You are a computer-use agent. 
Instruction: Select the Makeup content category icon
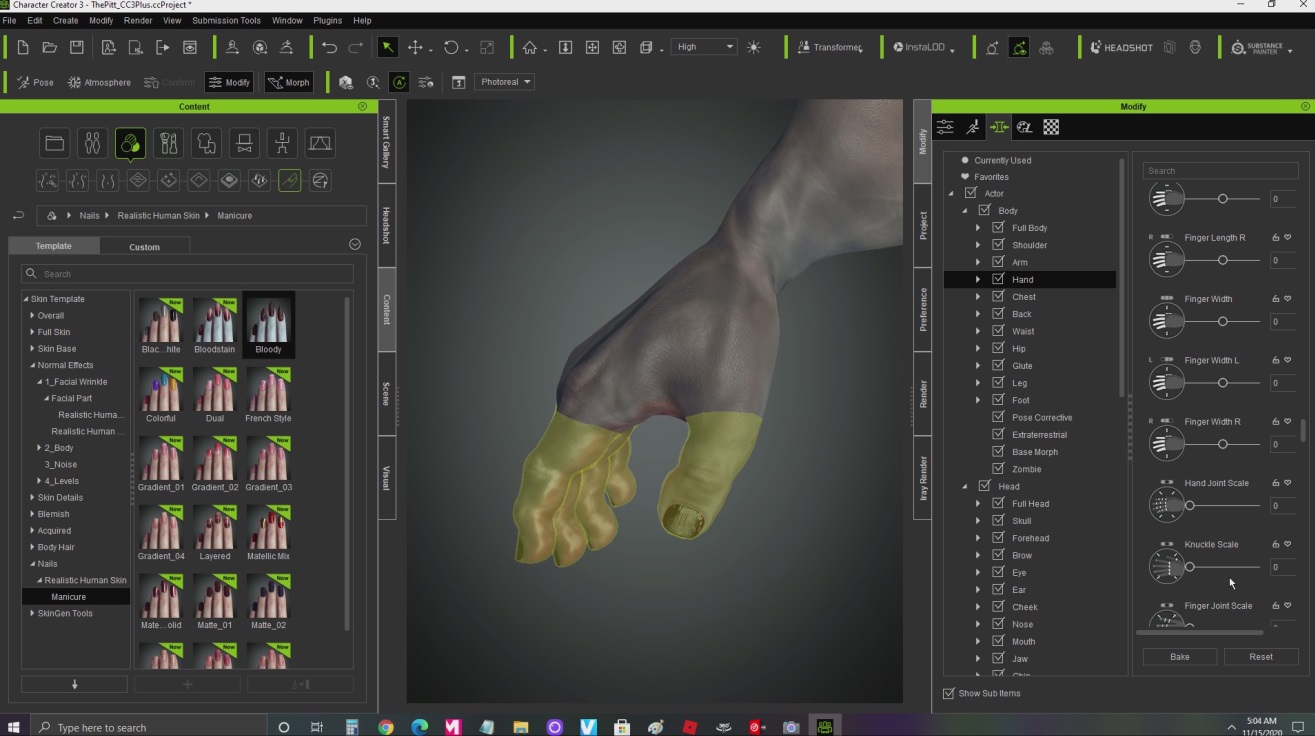click(x=168, y=144)
